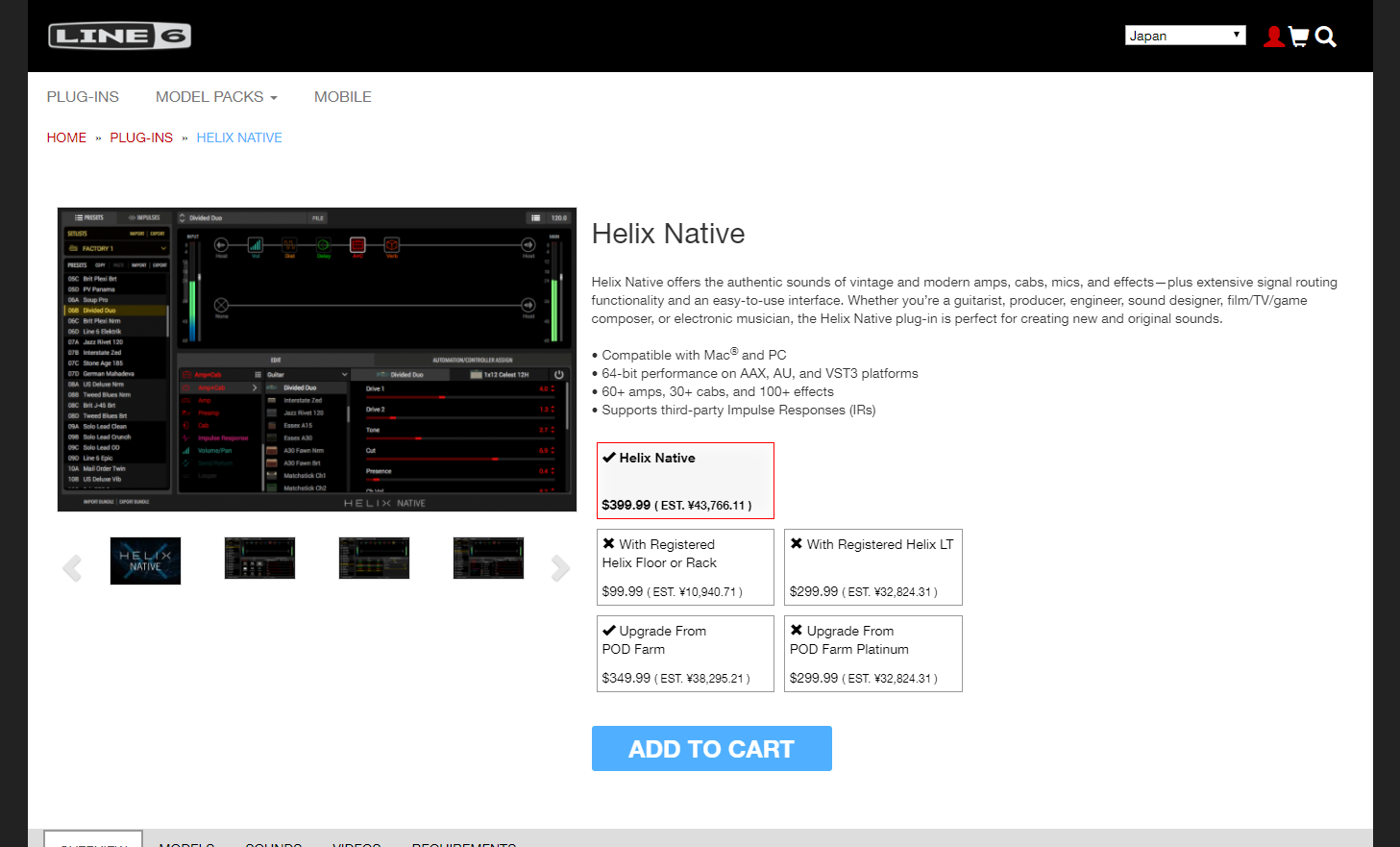Click the HELIX NATIVE breadcrumb link
1400x847 pixels.
(x=239, y=137)
